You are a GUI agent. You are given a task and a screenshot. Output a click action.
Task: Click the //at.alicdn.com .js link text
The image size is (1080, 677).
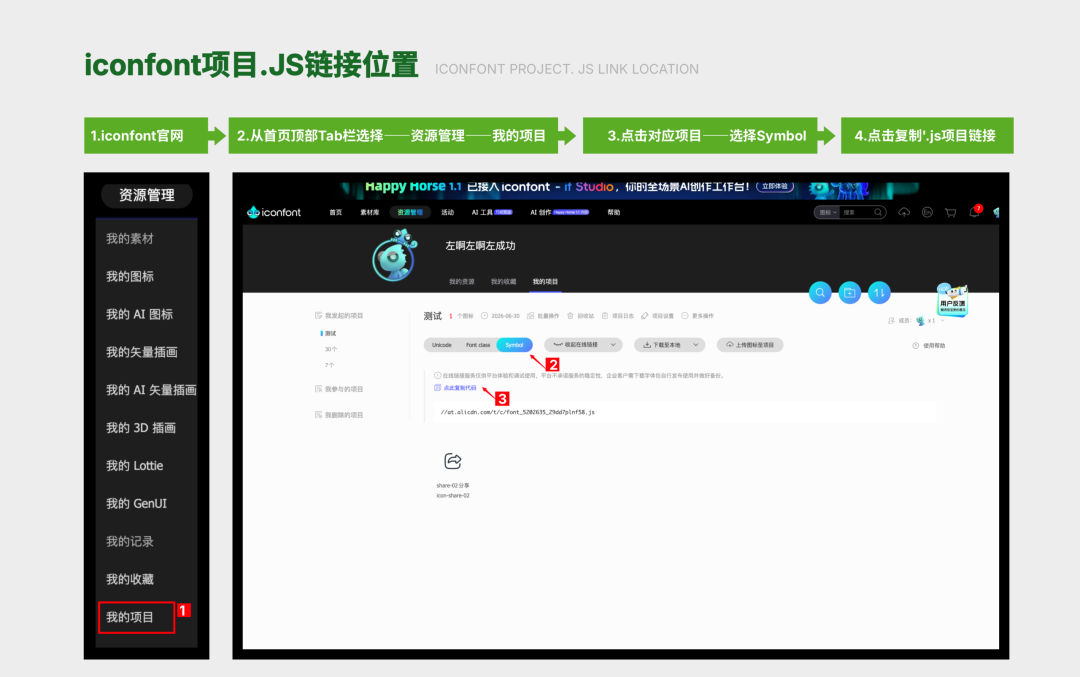(517, 412)
